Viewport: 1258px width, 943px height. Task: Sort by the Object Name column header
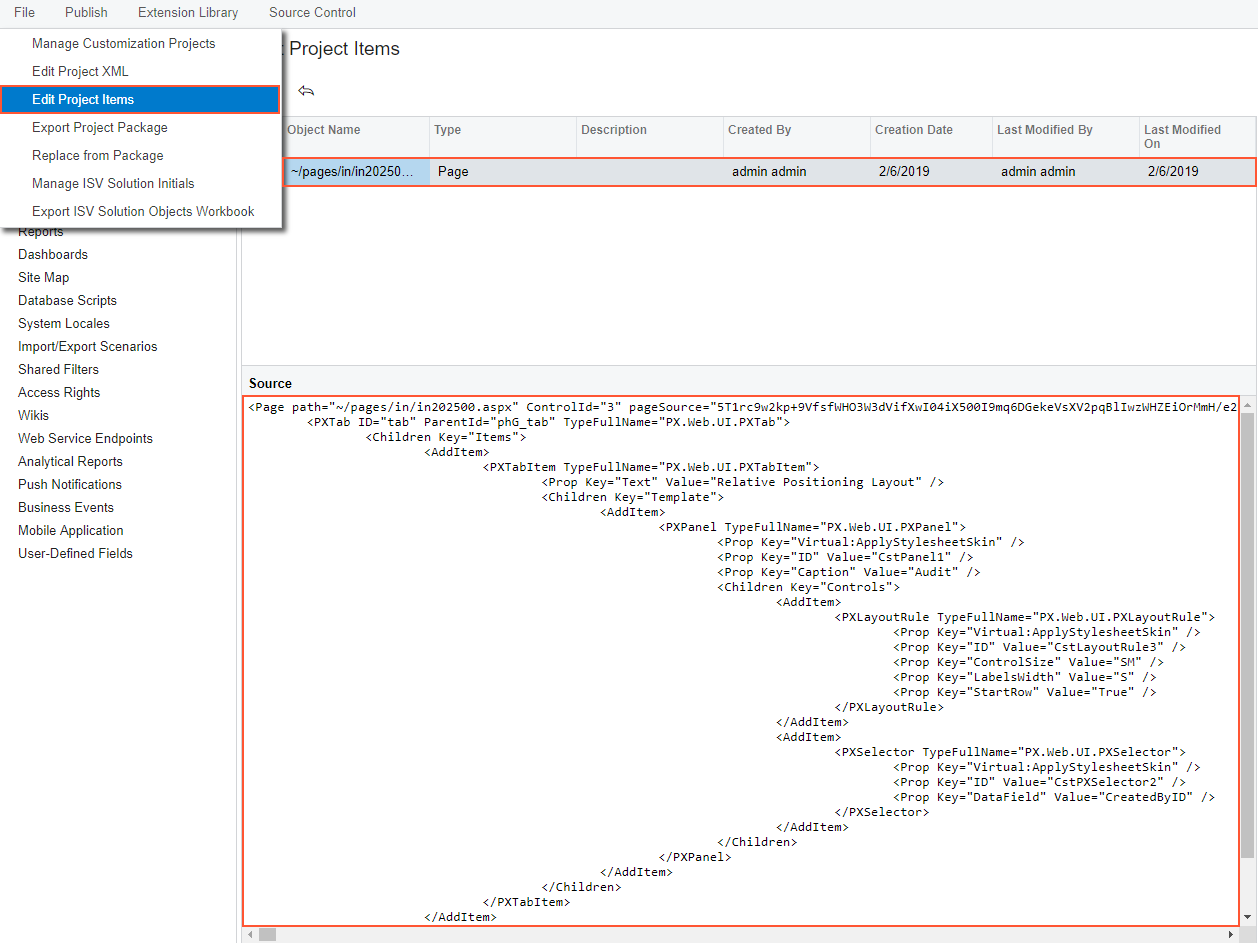point(324,130)
